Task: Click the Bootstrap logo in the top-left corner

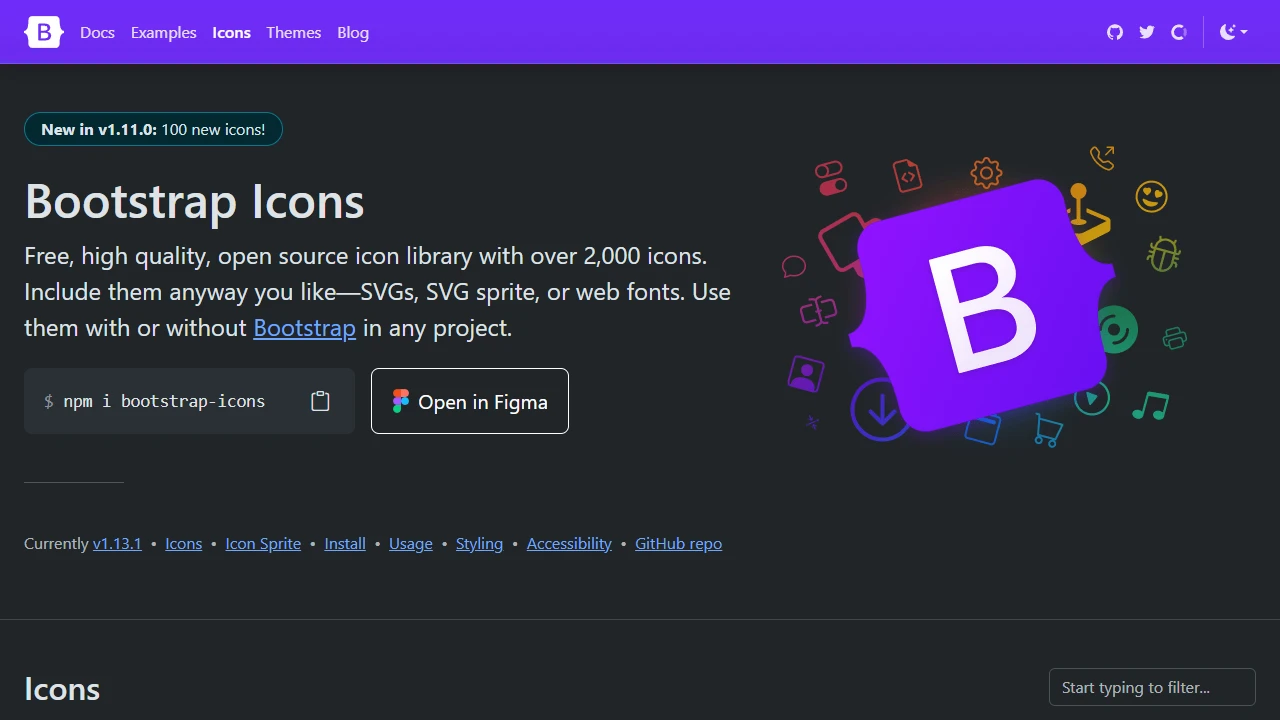Action: pos(43,32)
